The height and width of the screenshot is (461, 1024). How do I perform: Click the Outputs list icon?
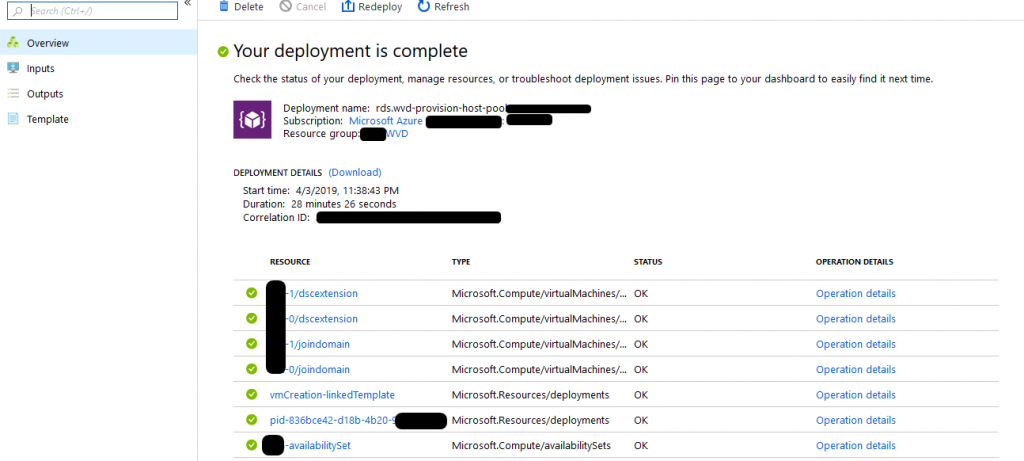[12, 94]
